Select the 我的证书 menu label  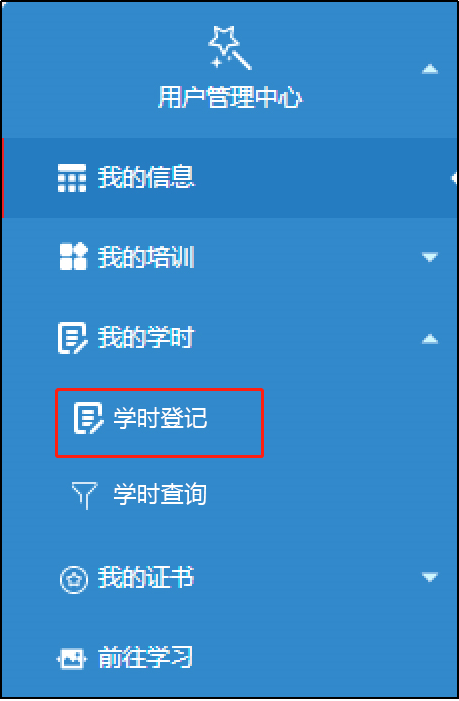[146, 577]
